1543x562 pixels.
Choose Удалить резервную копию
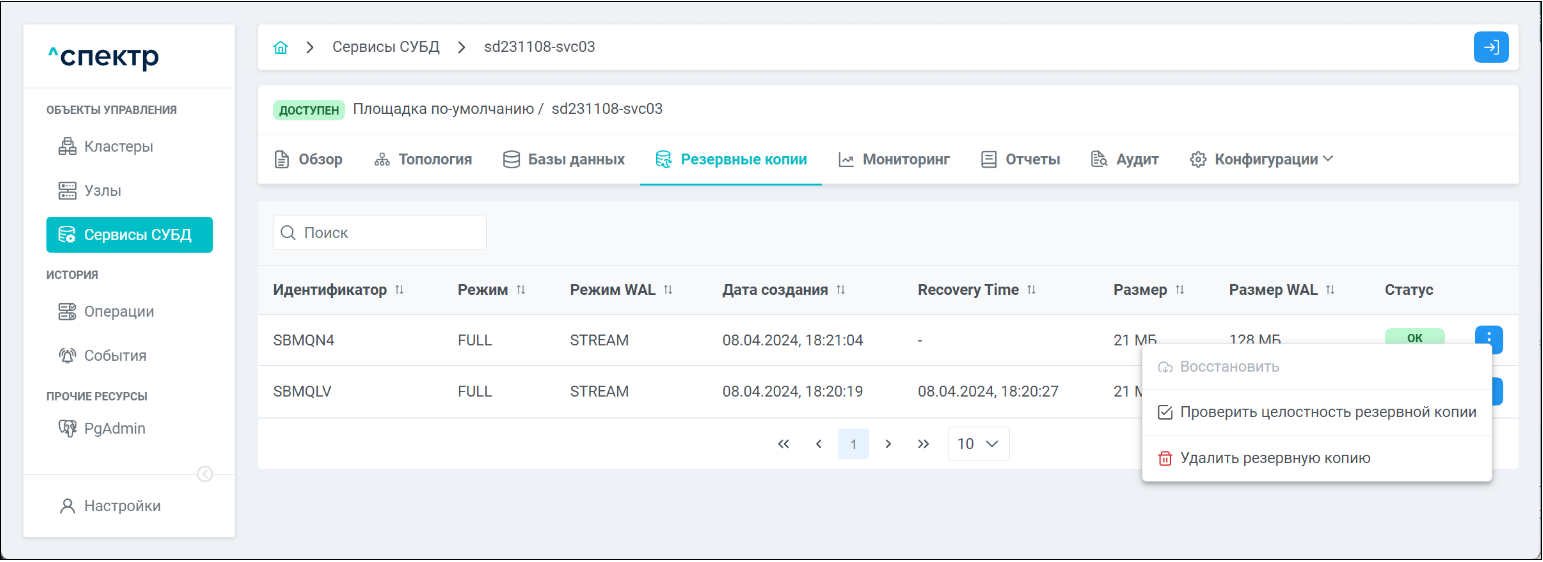1274,458
